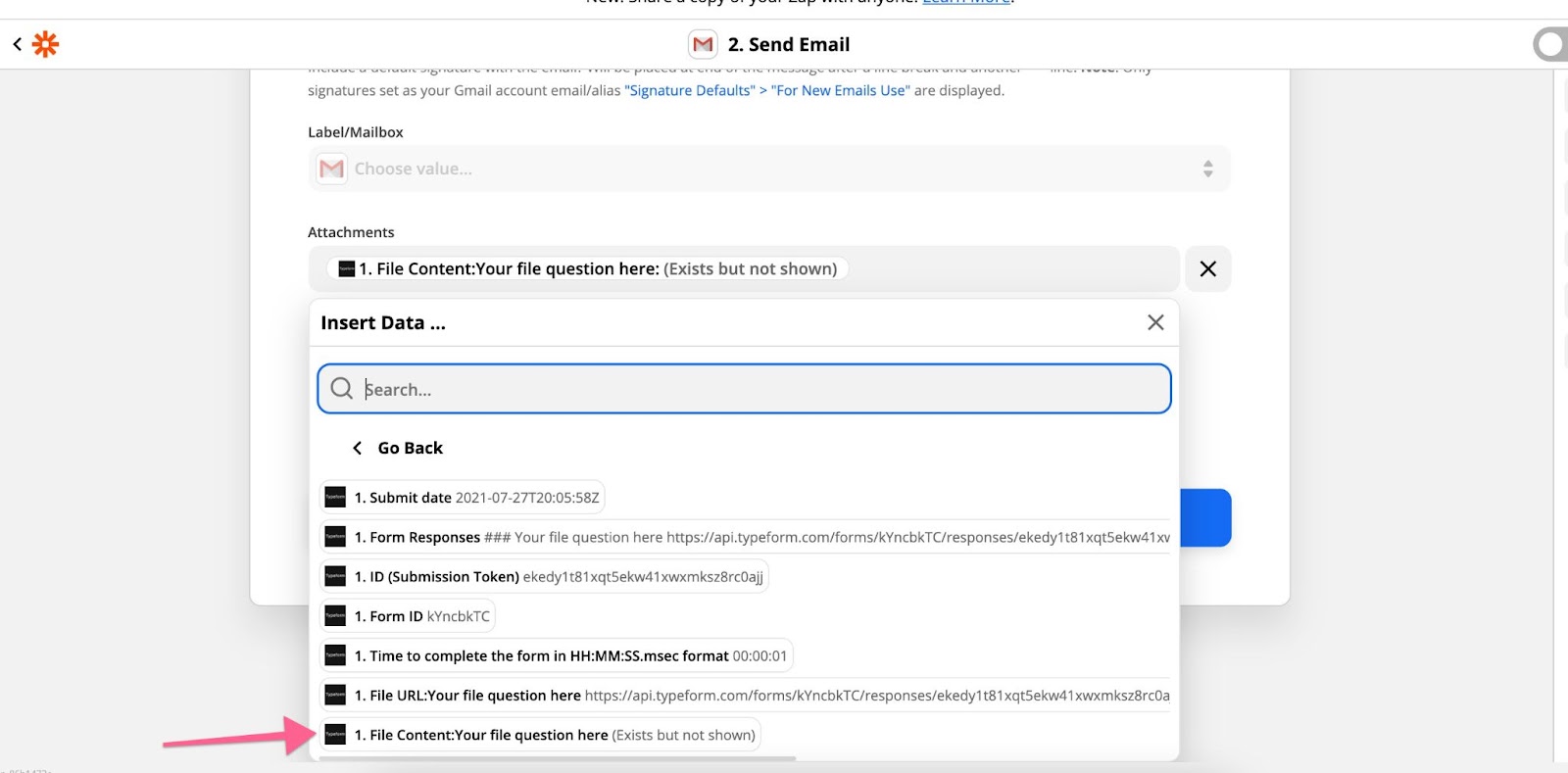Image resolution: width=1568 pixels, height=773 pixels.
Task: Click Go Back in Insert Data
Action: 398,448
